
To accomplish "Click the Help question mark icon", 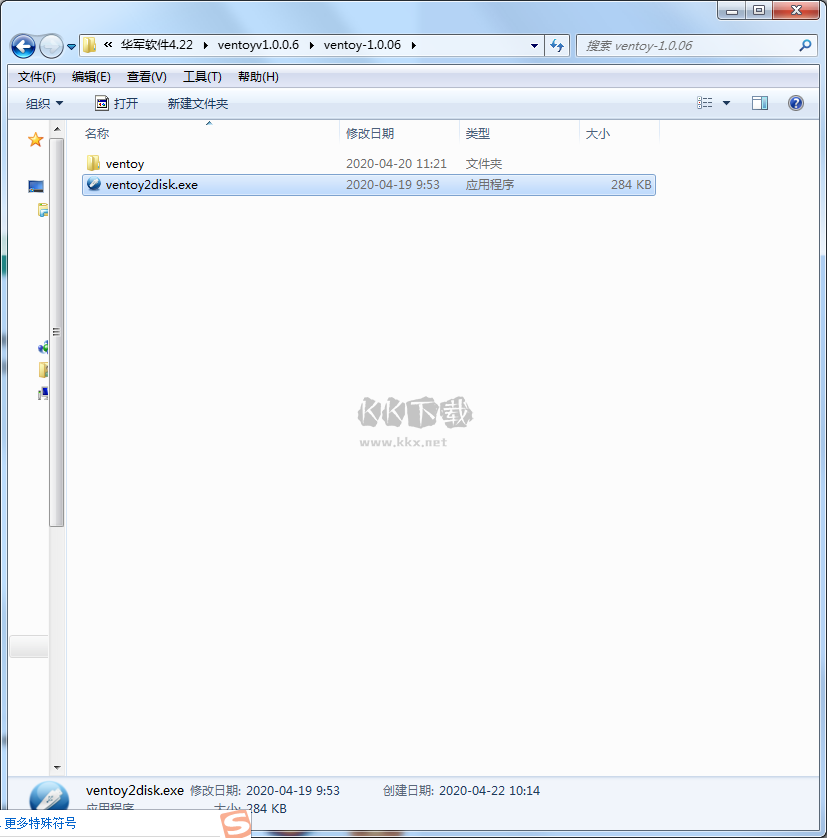I will (797, 102).
